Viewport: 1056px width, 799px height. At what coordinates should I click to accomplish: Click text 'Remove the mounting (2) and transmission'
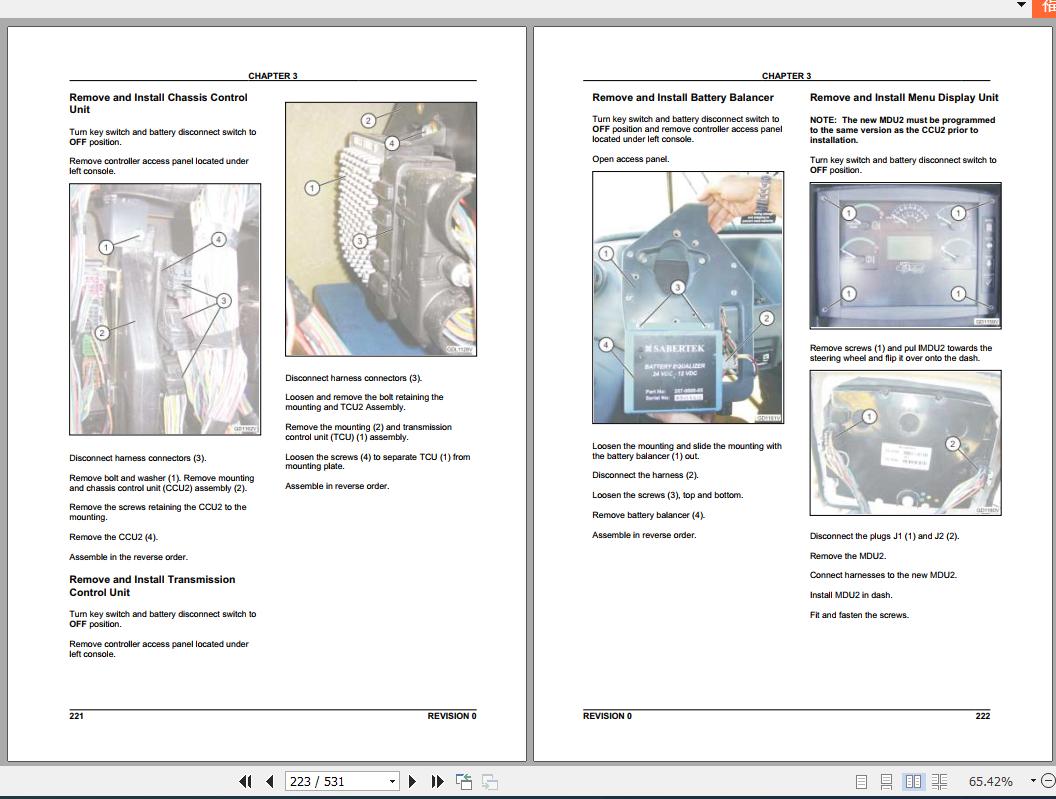[368, 426]
